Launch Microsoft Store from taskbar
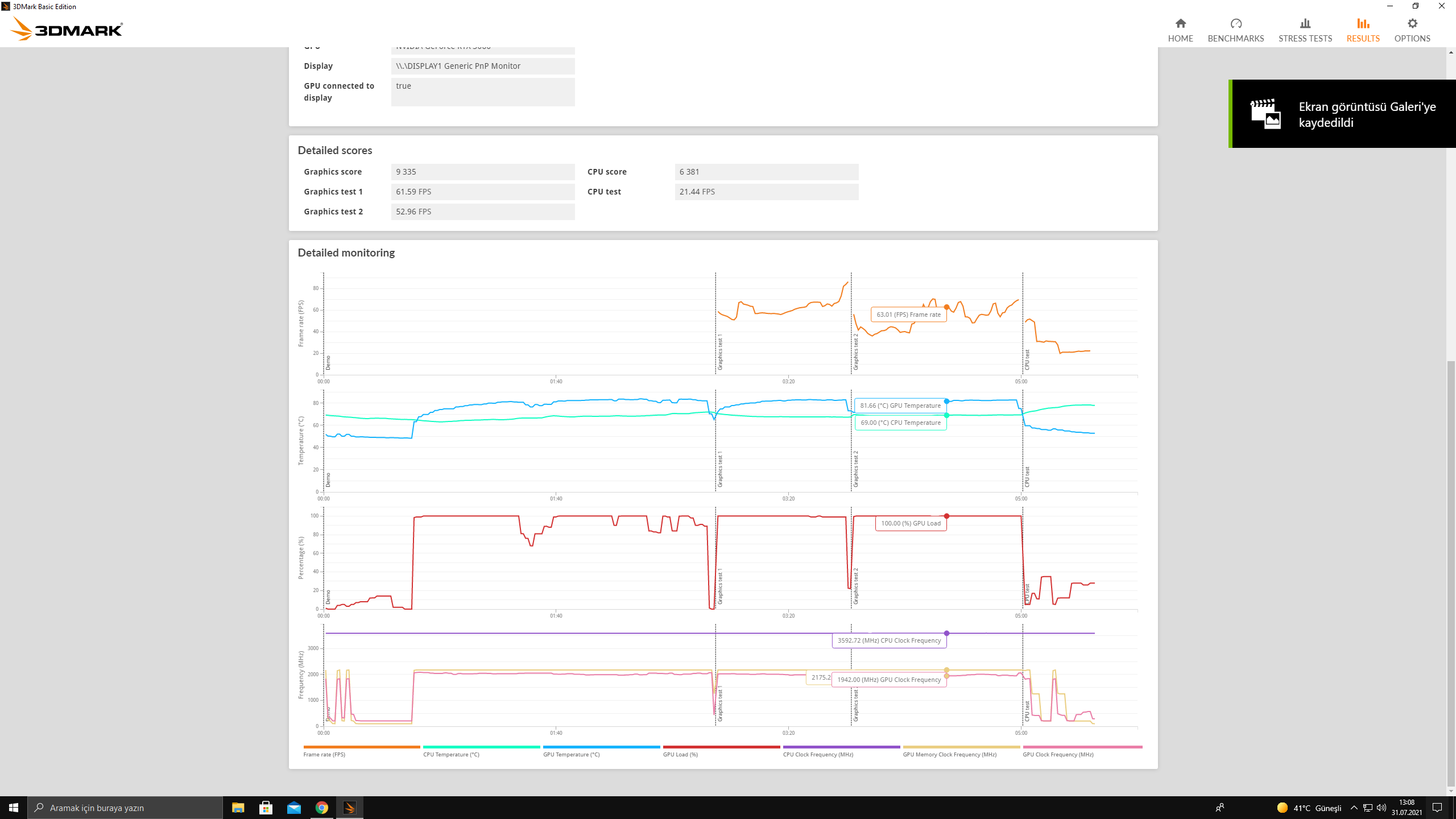The height and width of the screenshot is (819, 1456). tap(266, 808)
